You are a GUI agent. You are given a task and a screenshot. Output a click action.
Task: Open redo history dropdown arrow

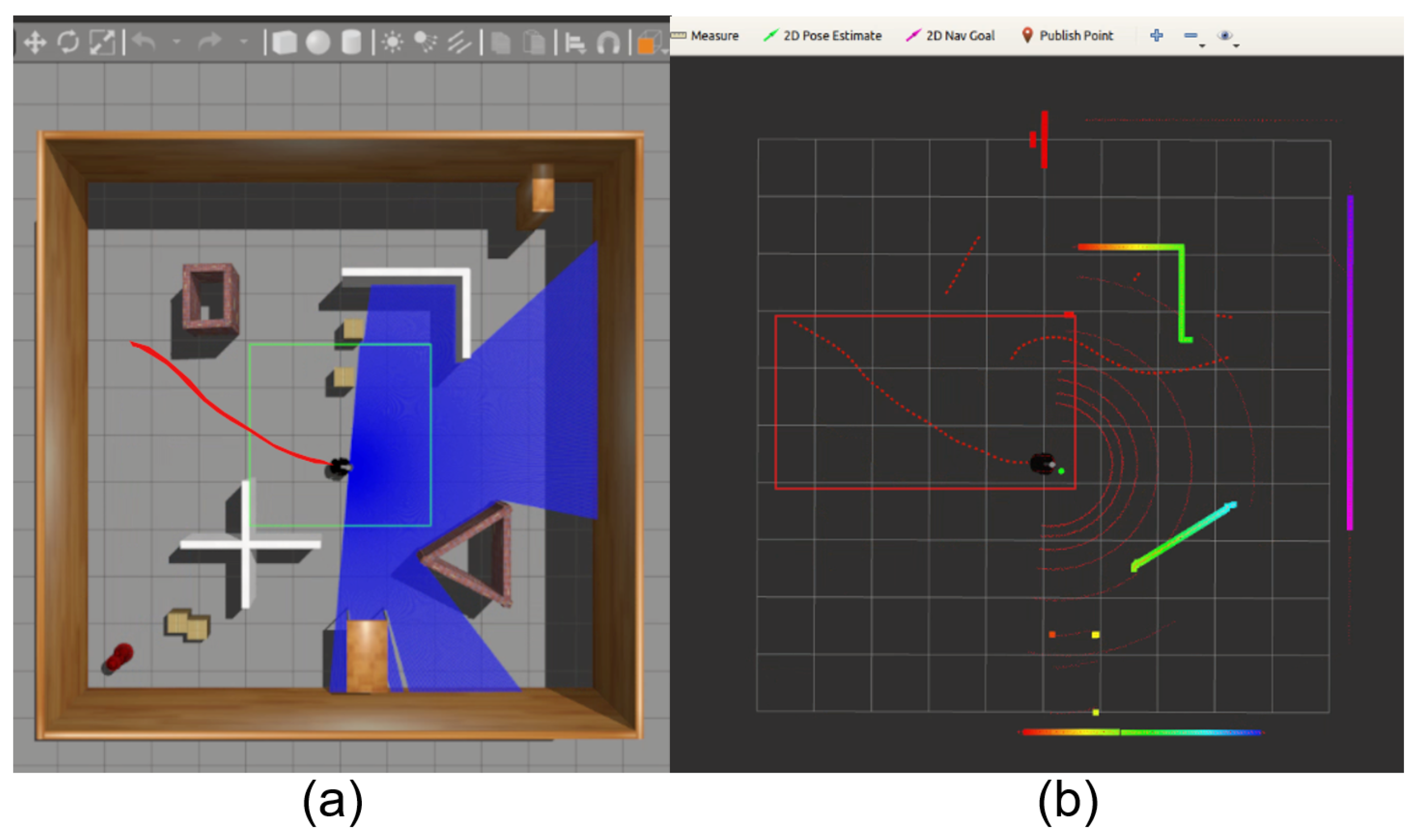tap(244, 41)
